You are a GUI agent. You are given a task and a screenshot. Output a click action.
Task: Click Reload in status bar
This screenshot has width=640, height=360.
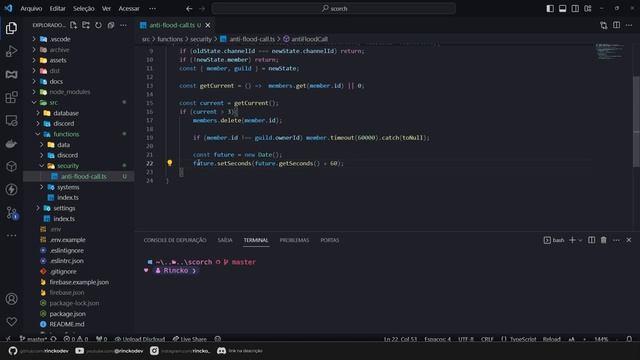pyautogui.click(x=551, y=339)
